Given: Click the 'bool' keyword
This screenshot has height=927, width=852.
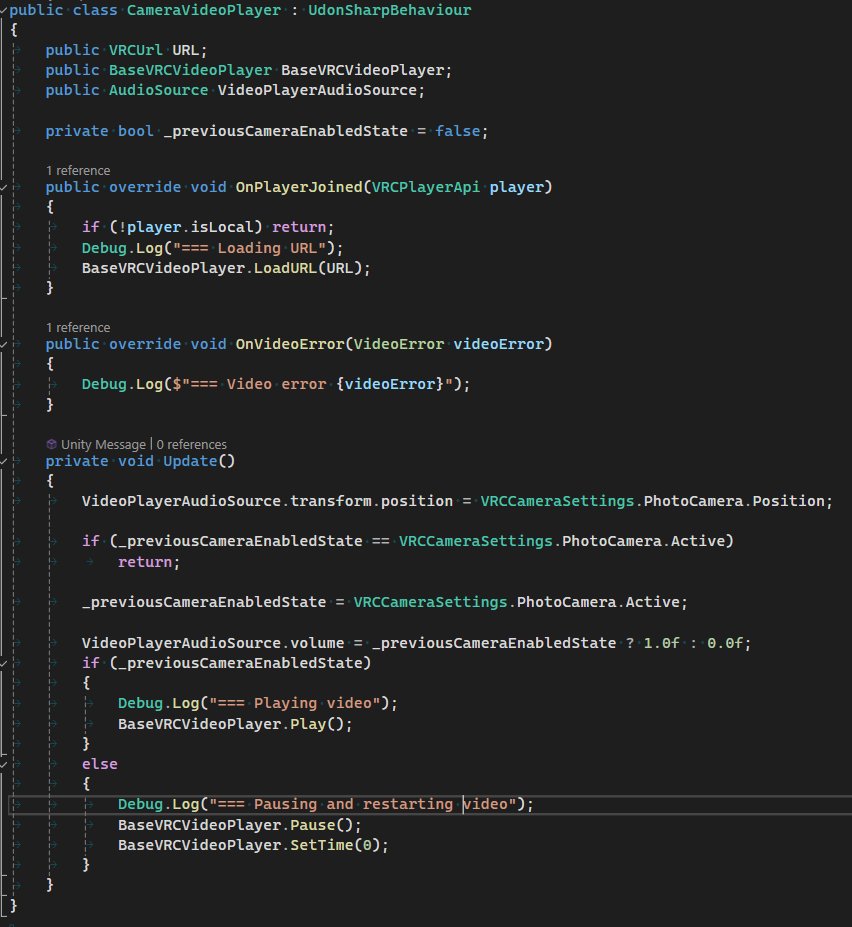Looking at the screenshot, I should coord(135,131).
